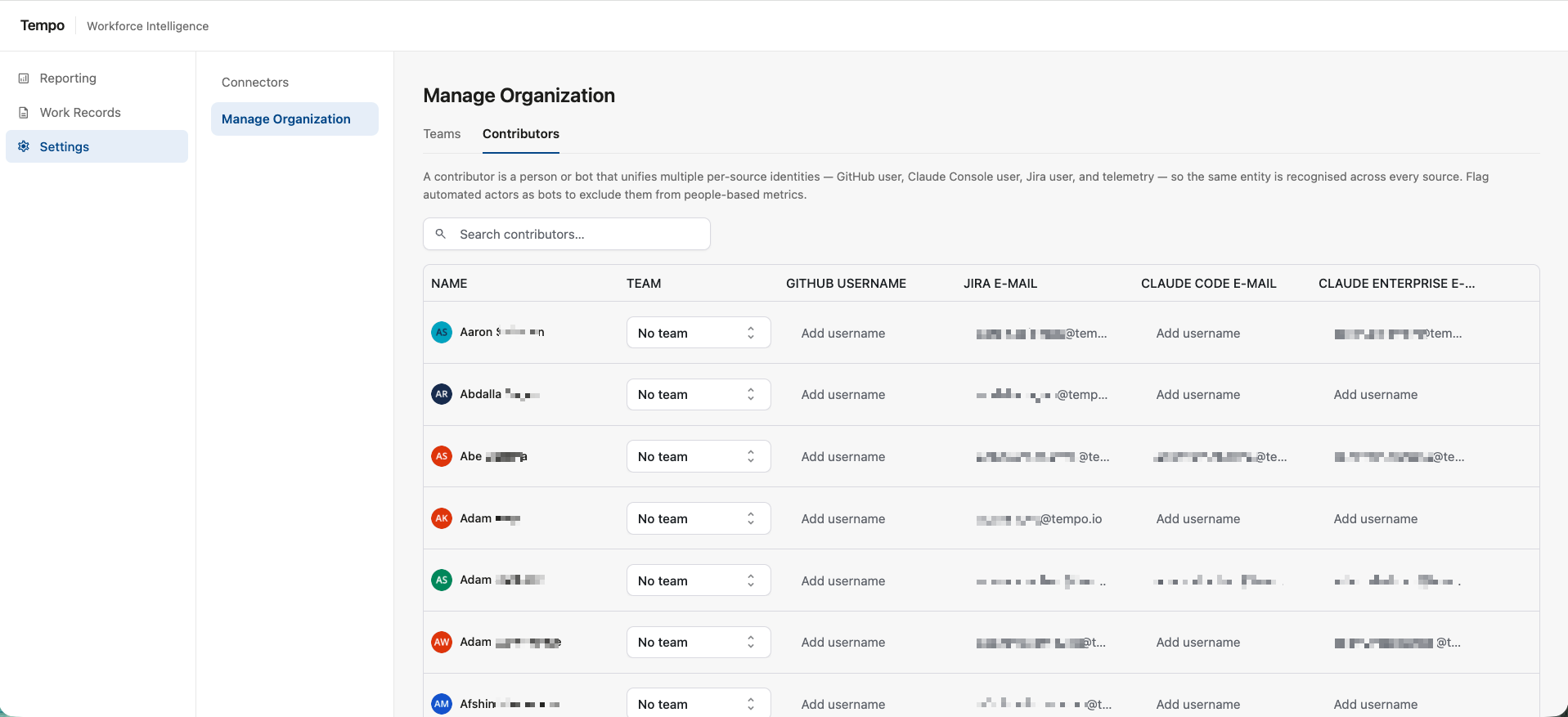Switch to the Teams tab

tap(442, 134)
